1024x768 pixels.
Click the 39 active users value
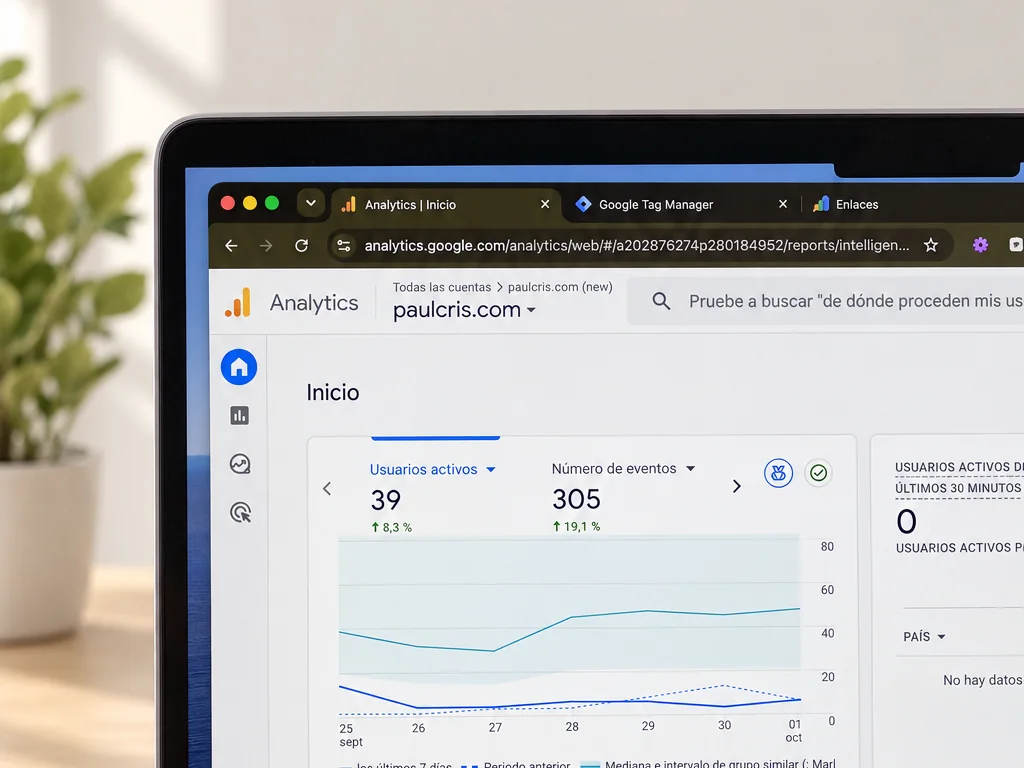385,500
